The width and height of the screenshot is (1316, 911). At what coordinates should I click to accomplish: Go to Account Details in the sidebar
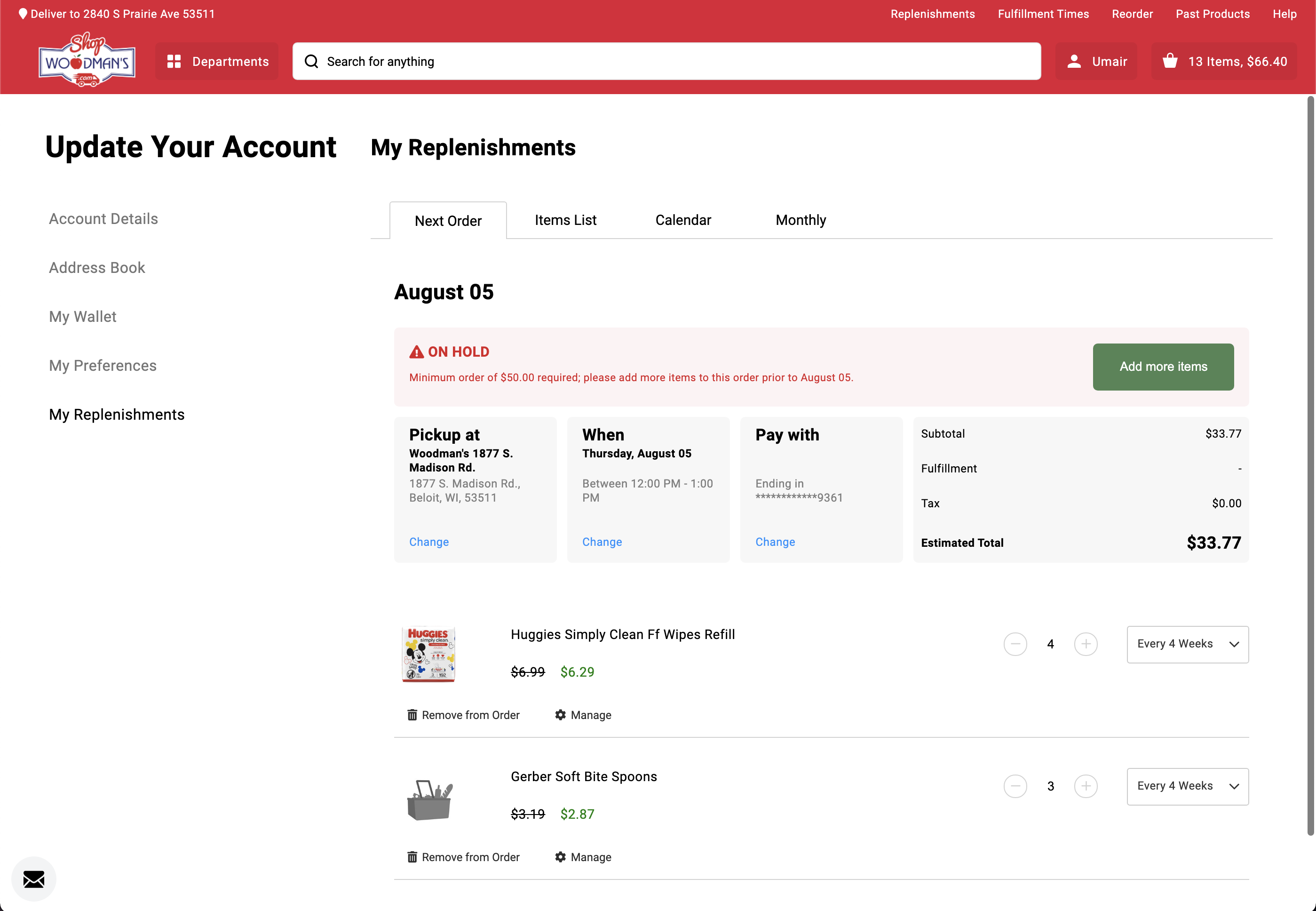[x=103, y=219]
